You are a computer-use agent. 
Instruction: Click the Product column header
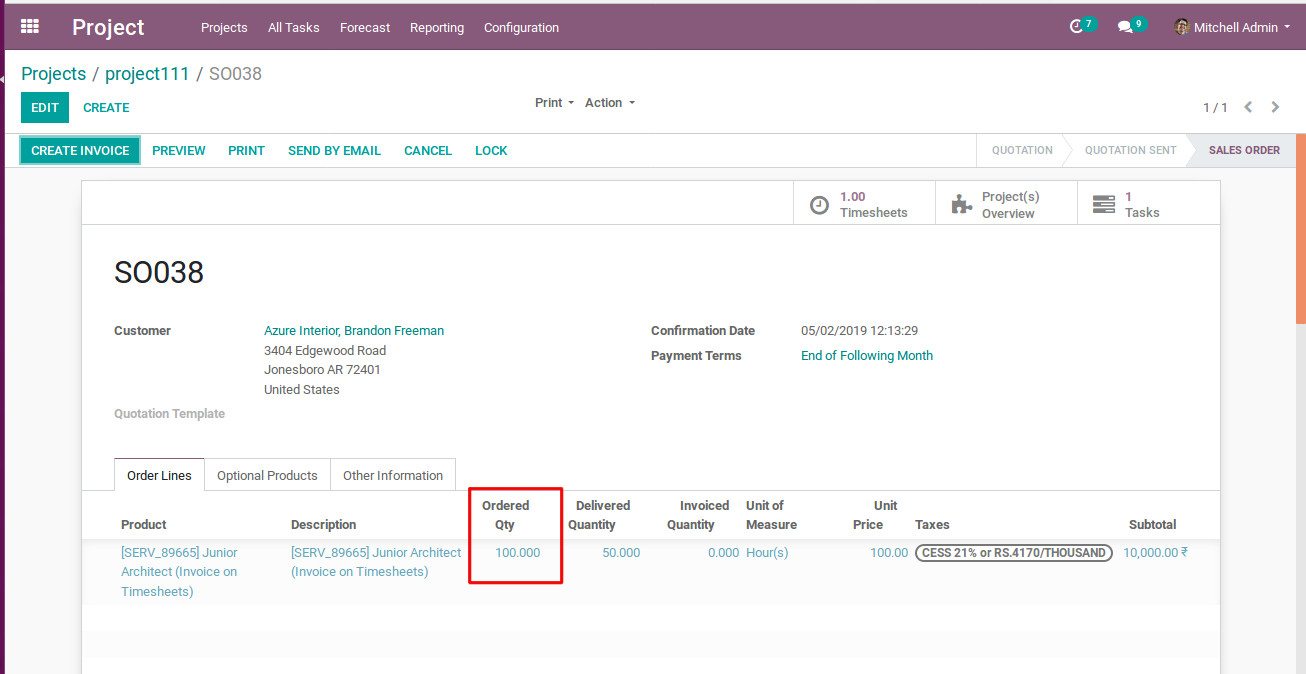144,525
